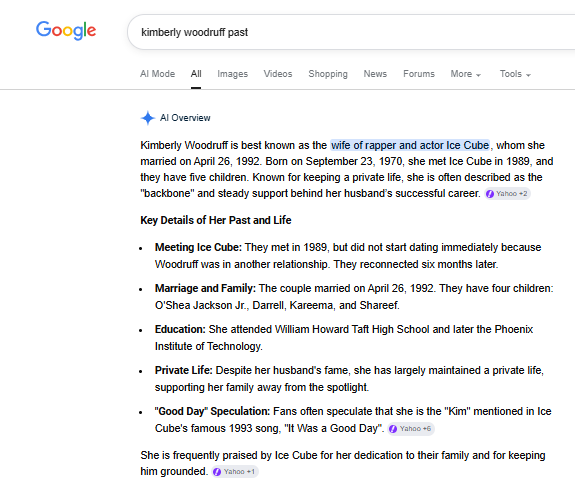Click the '"Good Day" Speculation:' bullet label
This screenshot has width=575, height=498.
pyautogui.click(x=212, y=412)
